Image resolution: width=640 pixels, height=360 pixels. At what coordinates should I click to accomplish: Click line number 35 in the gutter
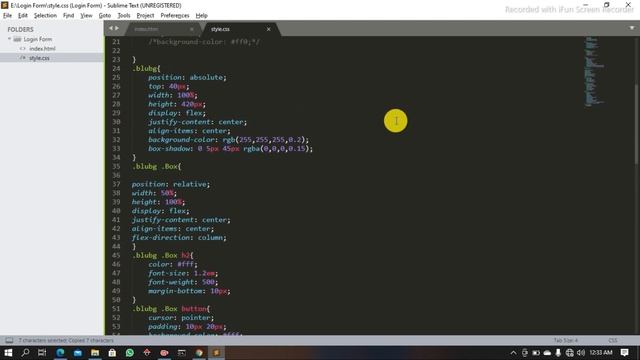(116, 167)
